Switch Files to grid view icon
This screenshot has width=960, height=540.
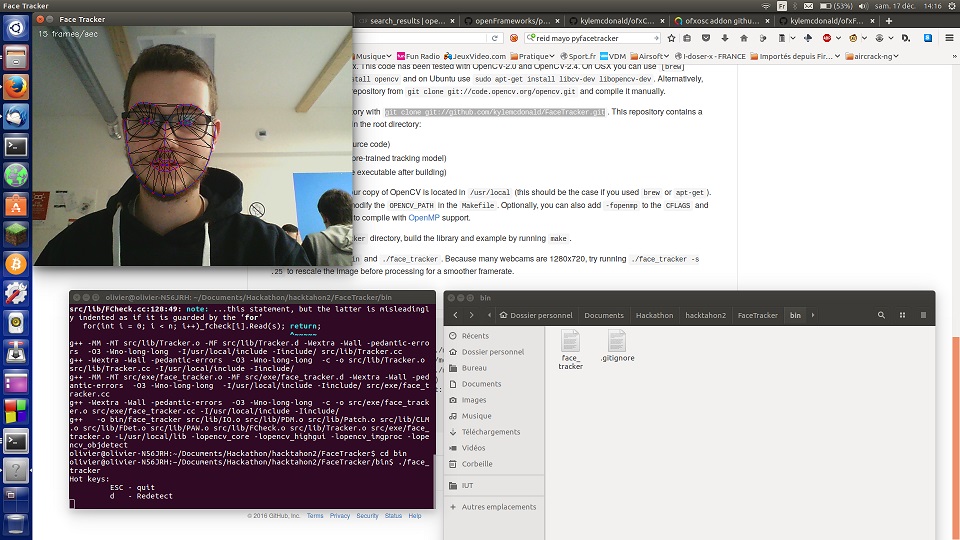902,315
